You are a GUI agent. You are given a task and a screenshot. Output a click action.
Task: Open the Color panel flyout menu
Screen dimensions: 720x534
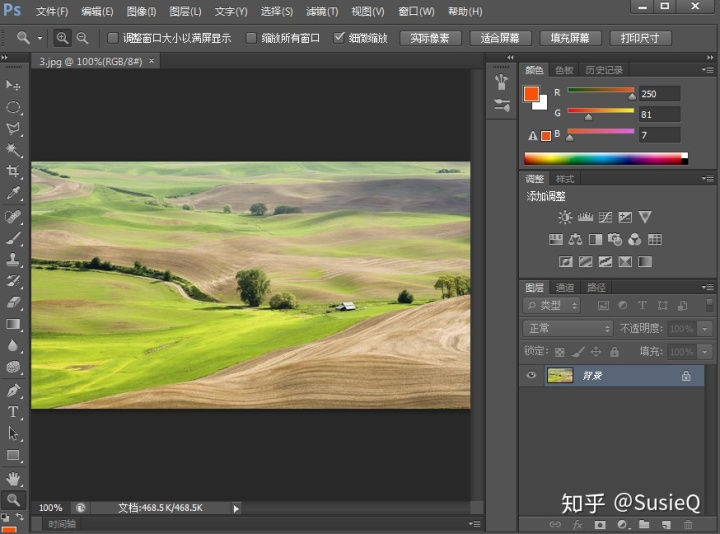click(x=708, y=70)
